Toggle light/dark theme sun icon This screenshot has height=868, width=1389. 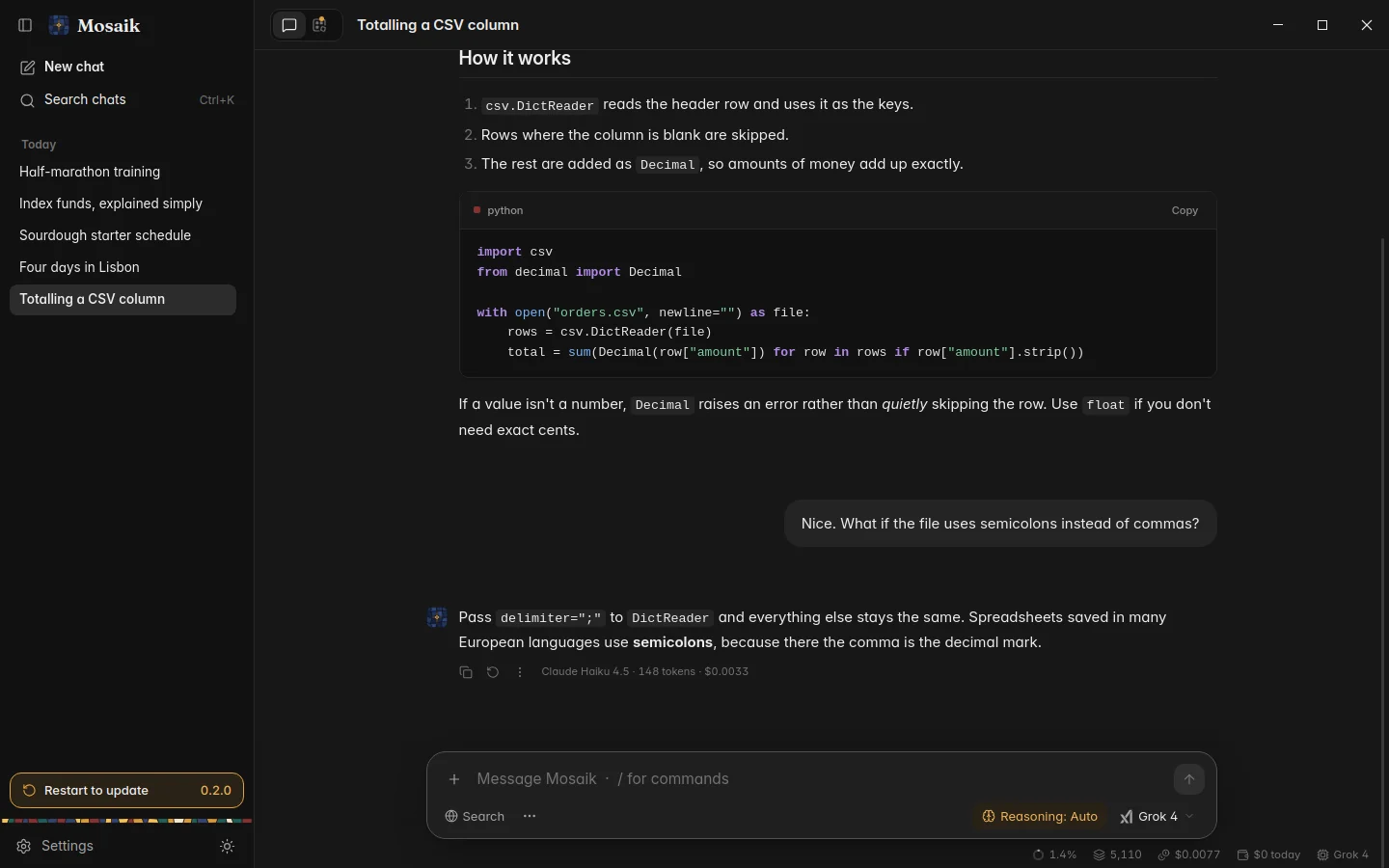228,846
